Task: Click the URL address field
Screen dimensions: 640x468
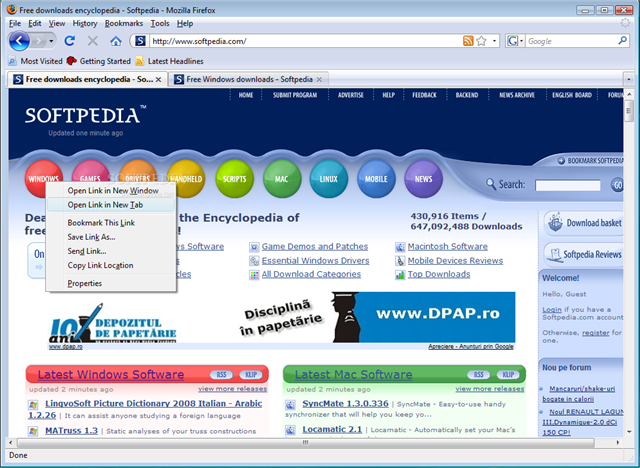Action: [306, 41]
